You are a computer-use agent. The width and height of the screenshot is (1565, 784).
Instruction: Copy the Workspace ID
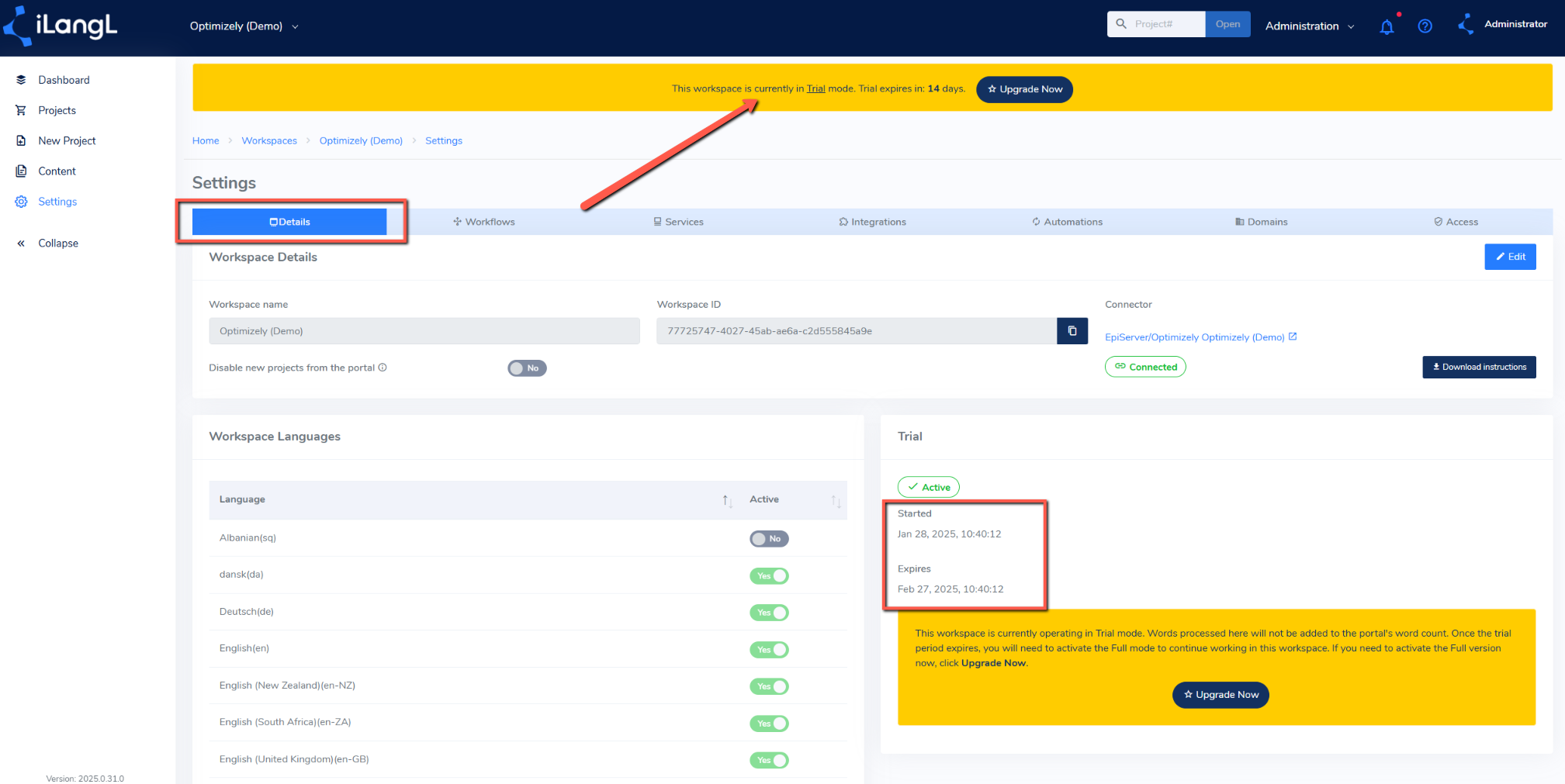1072,330
